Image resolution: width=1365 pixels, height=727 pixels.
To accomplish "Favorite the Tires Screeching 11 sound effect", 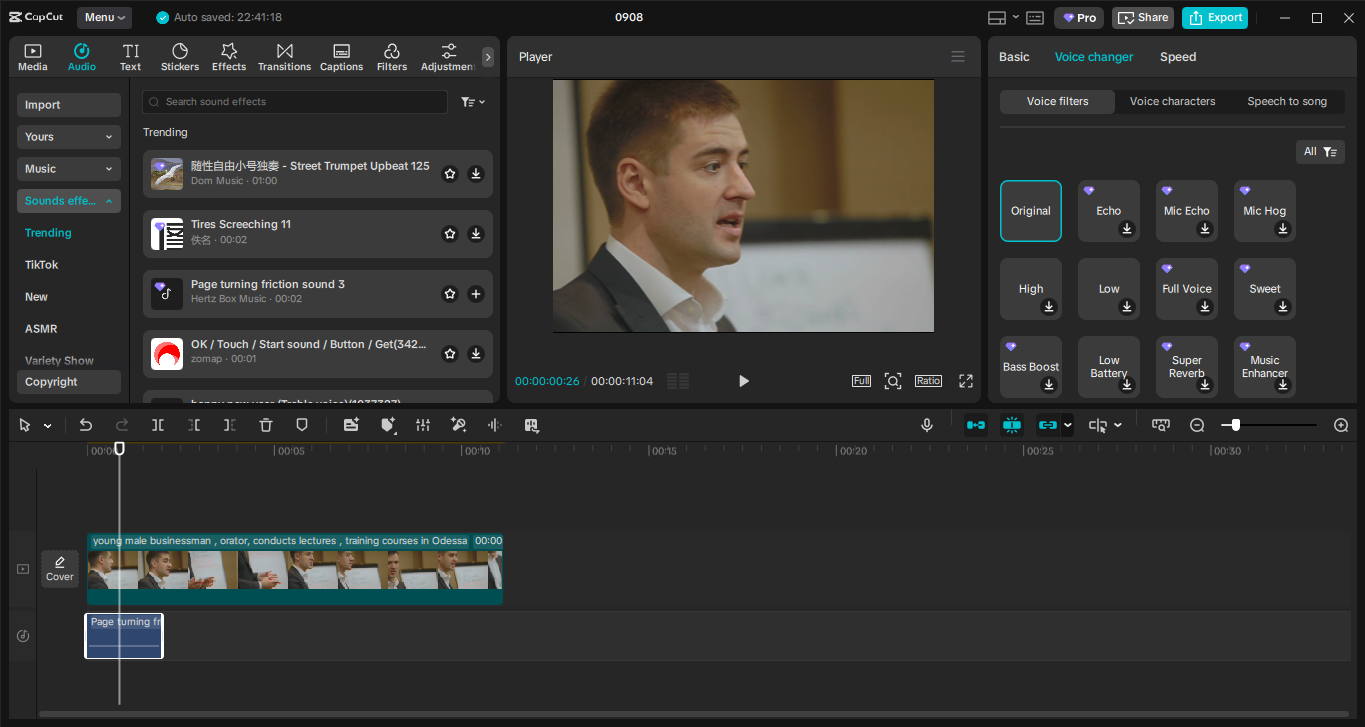I will point(449,233).
